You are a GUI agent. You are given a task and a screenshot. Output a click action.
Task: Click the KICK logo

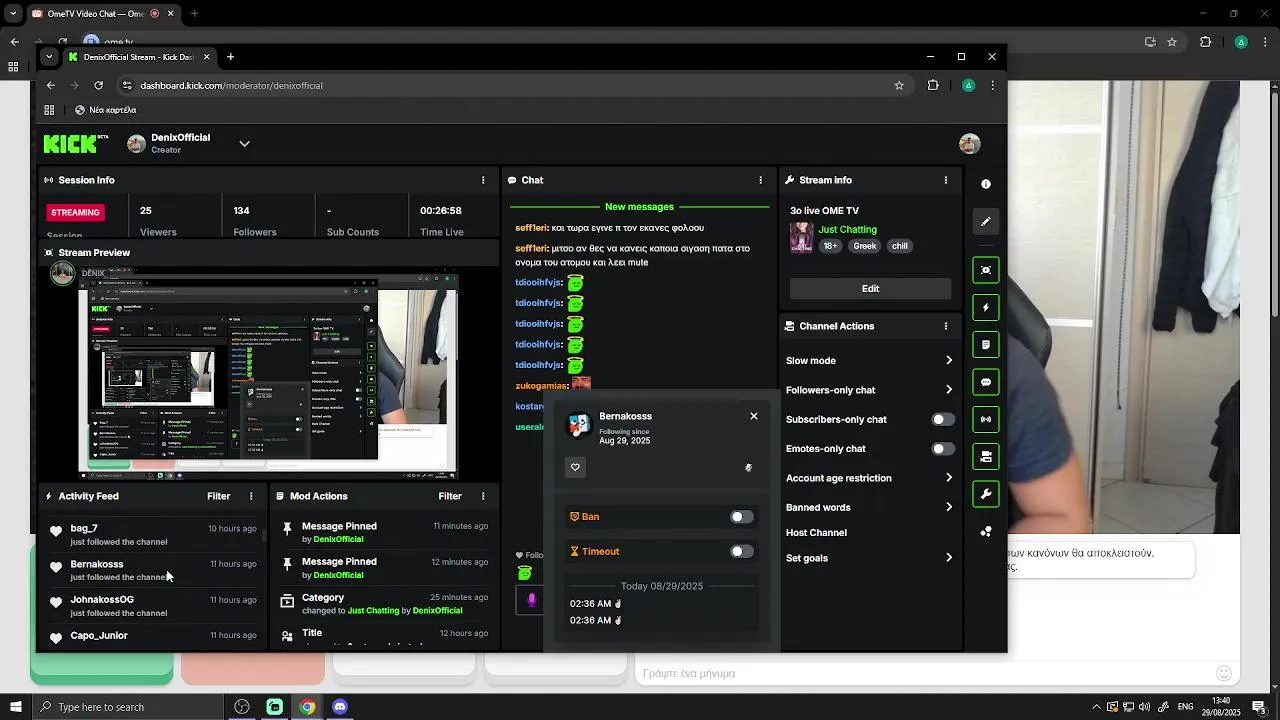[x=76, y=144]
